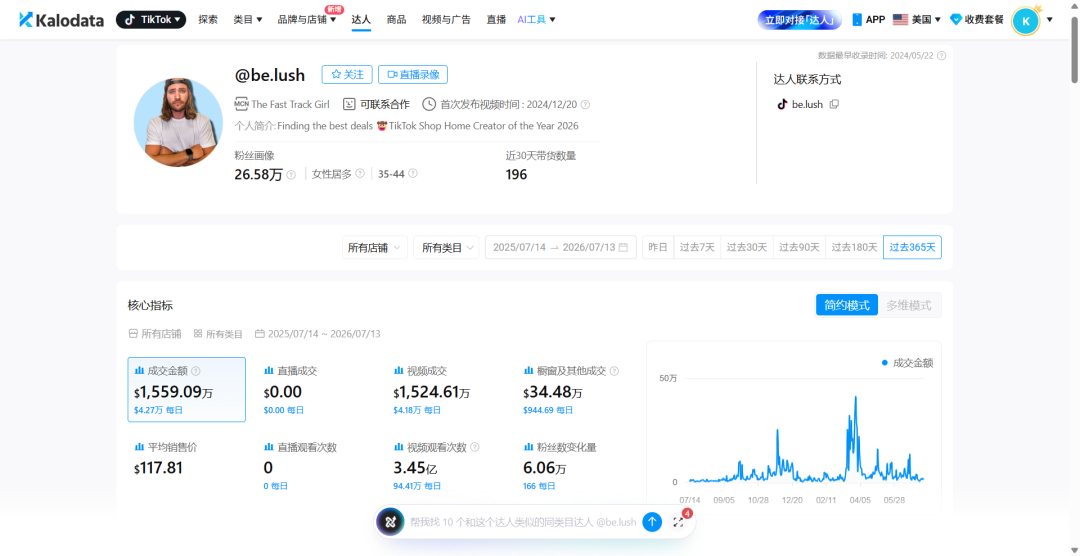
Task: Click the @be.lush profile photo
Action: pos(178,122)
